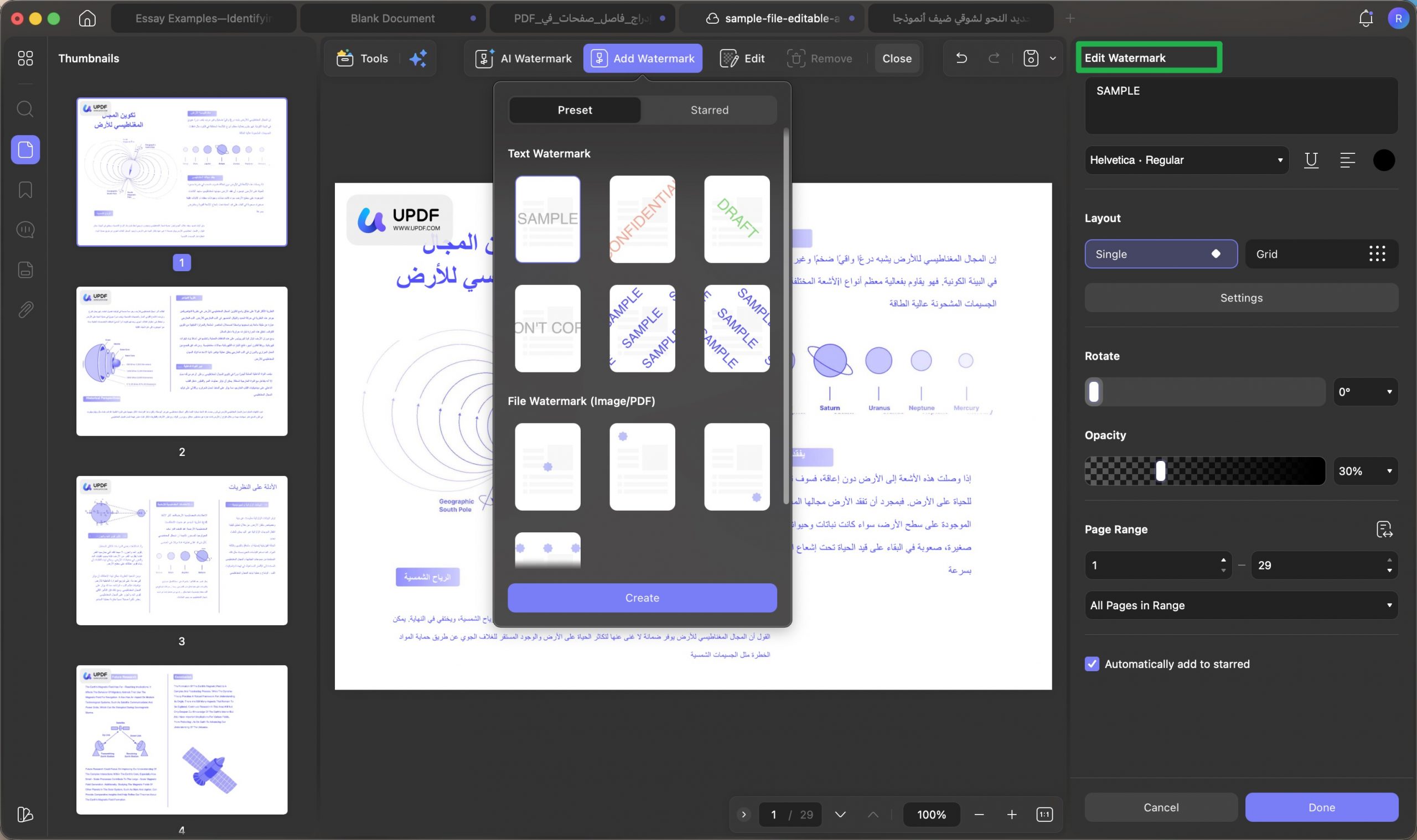Image resolution: width=1417 pixels, height=840 pixels.
Task: Choose the green DRAFT watermark preset
Action: click(737, 219)
